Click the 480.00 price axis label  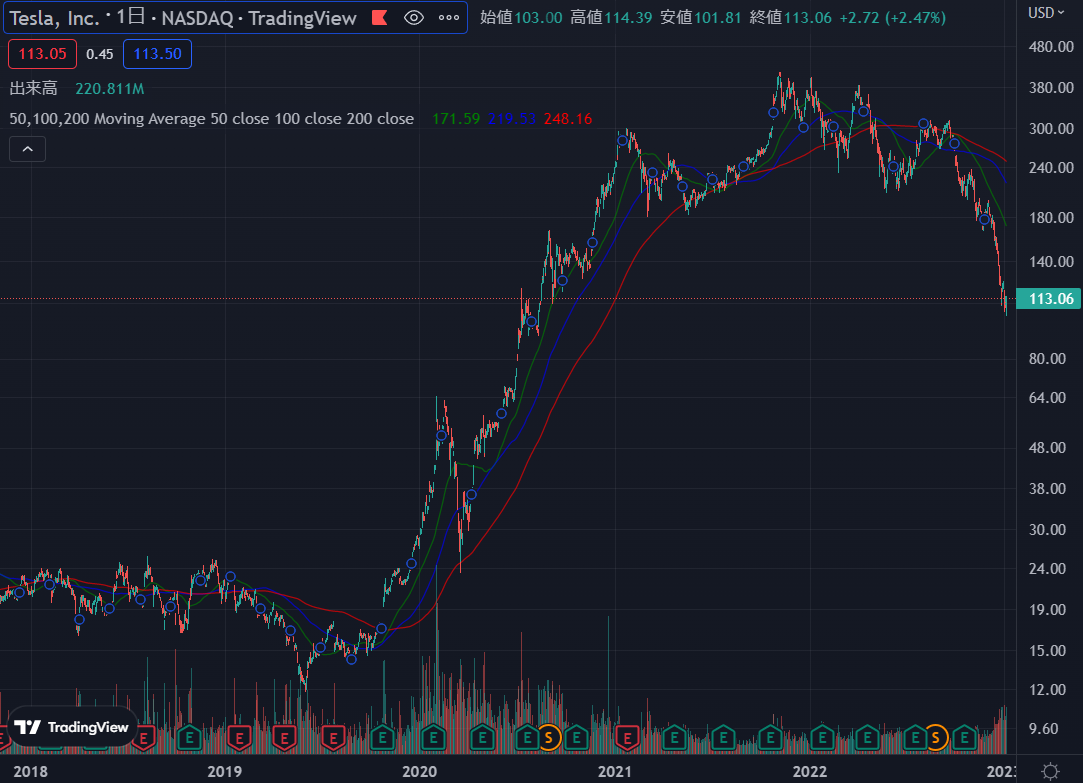tap(1051, 47)
